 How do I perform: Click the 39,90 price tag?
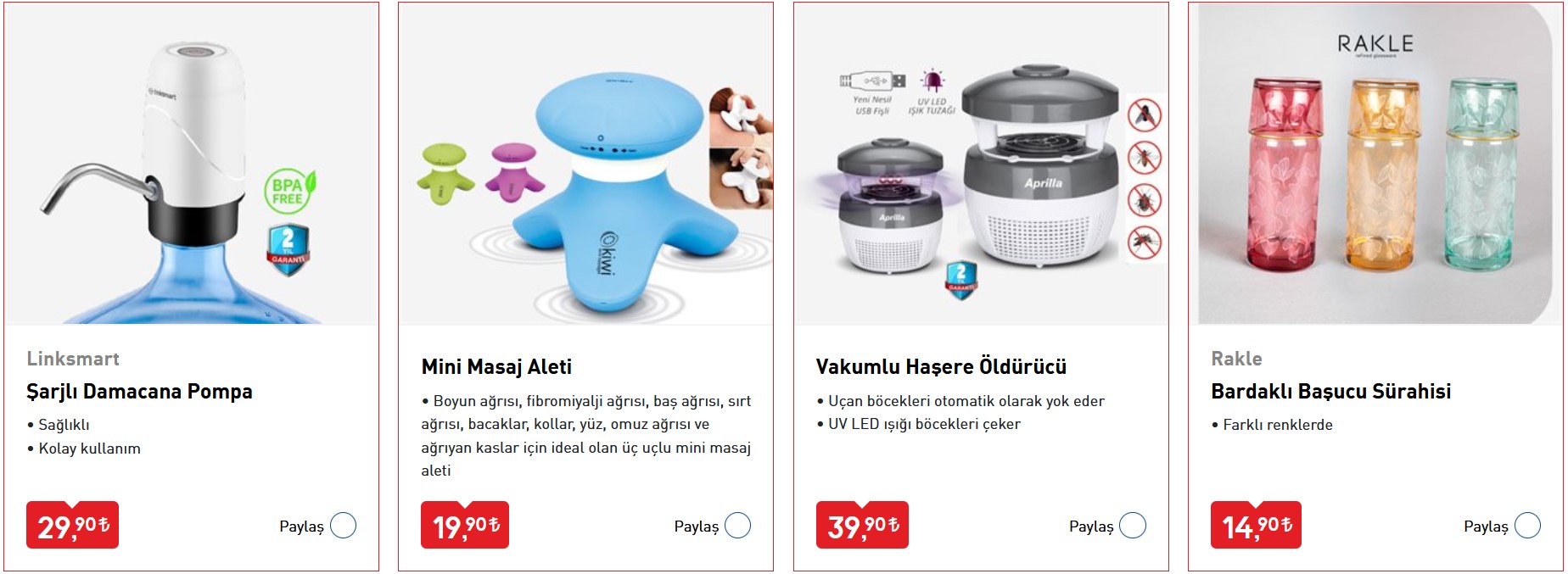(x=862, y=526)
